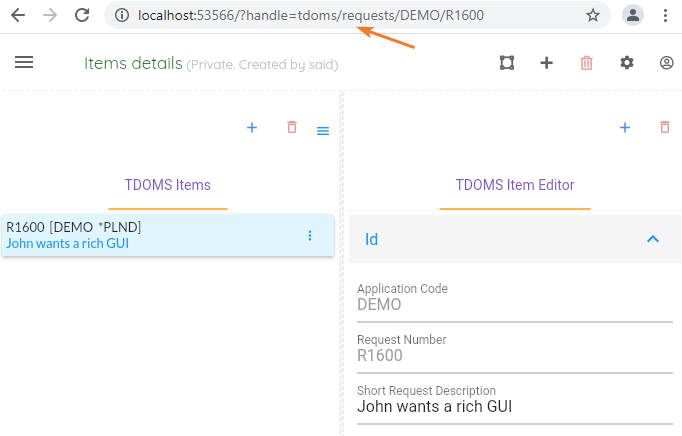Click the black plus icon in header
This screenshot has width=682, height=436.
pos(546,63)
